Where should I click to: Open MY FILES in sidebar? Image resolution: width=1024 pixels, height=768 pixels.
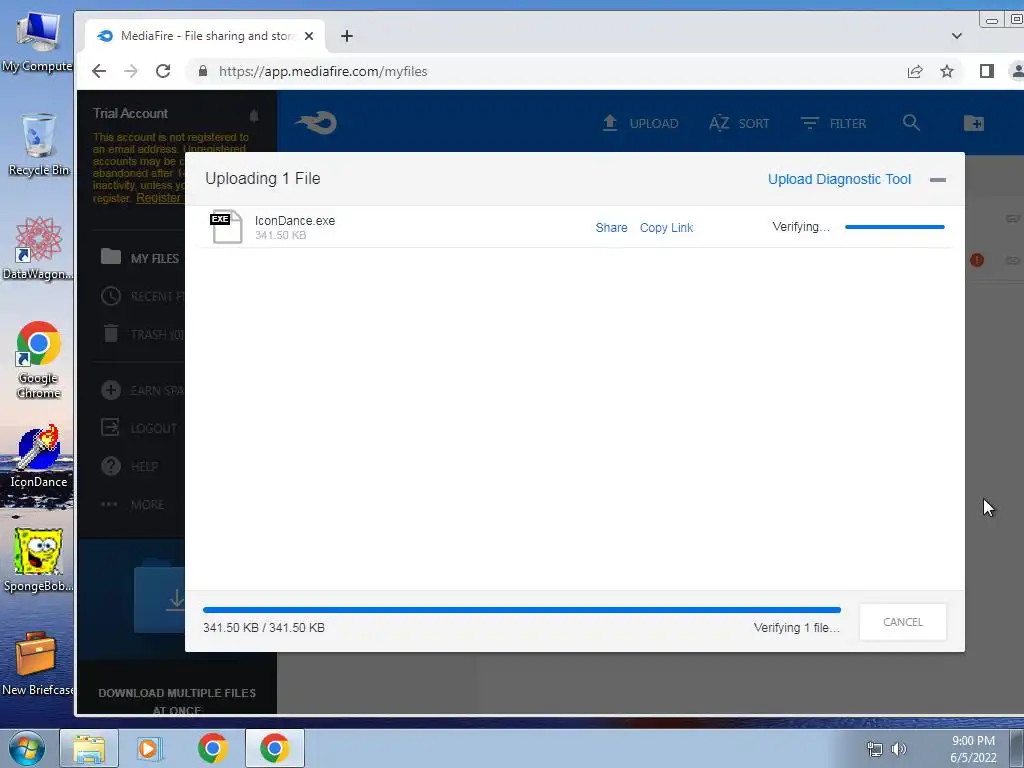[x=140, y=257]
